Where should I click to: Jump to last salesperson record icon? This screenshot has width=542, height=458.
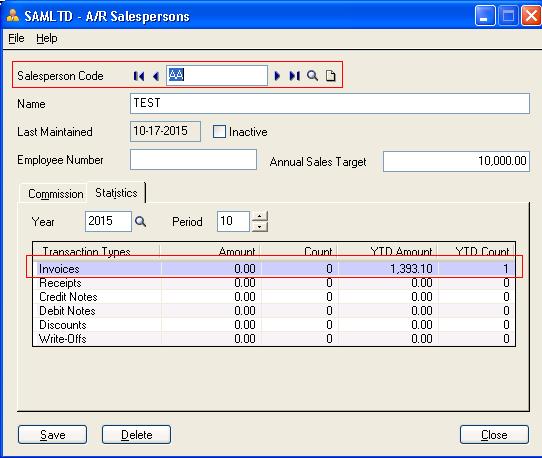click(x=295, y=76)
